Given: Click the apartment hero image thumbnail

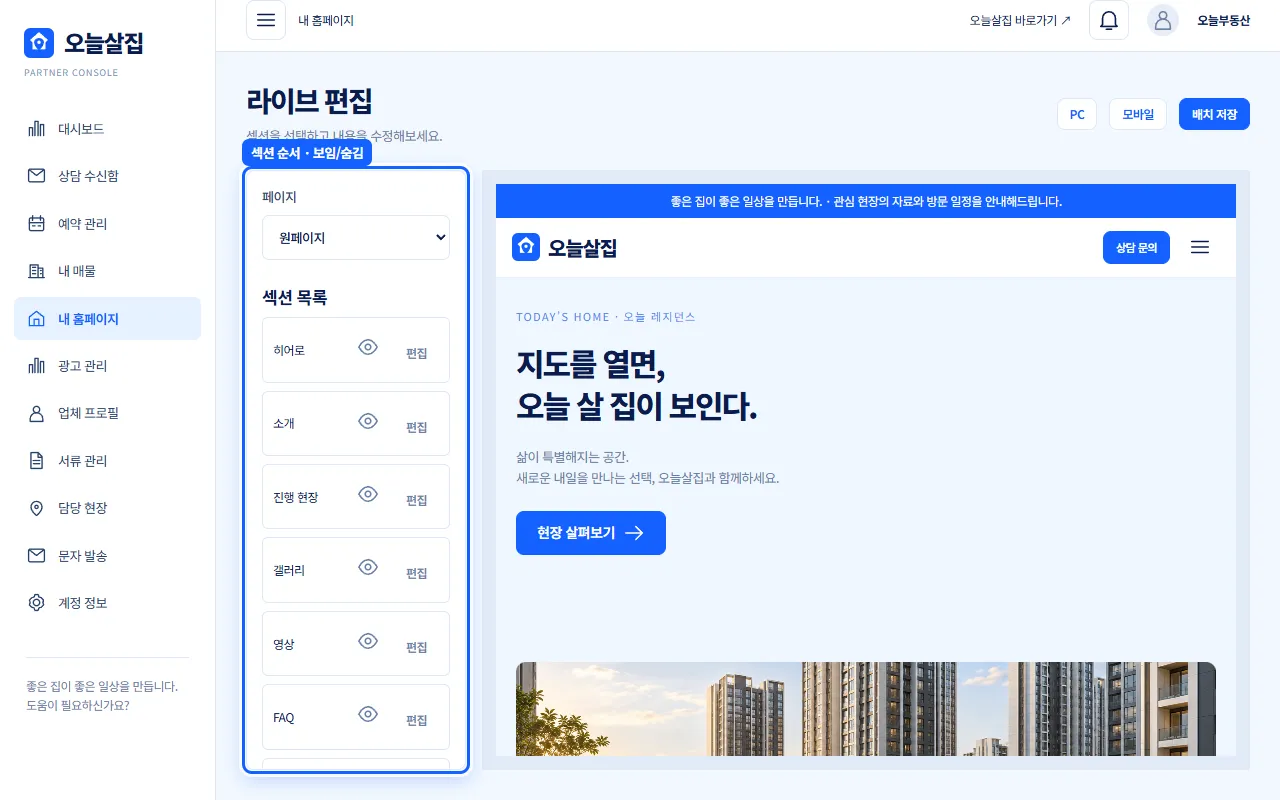Looking at the screenshot, I should [866, 709].
